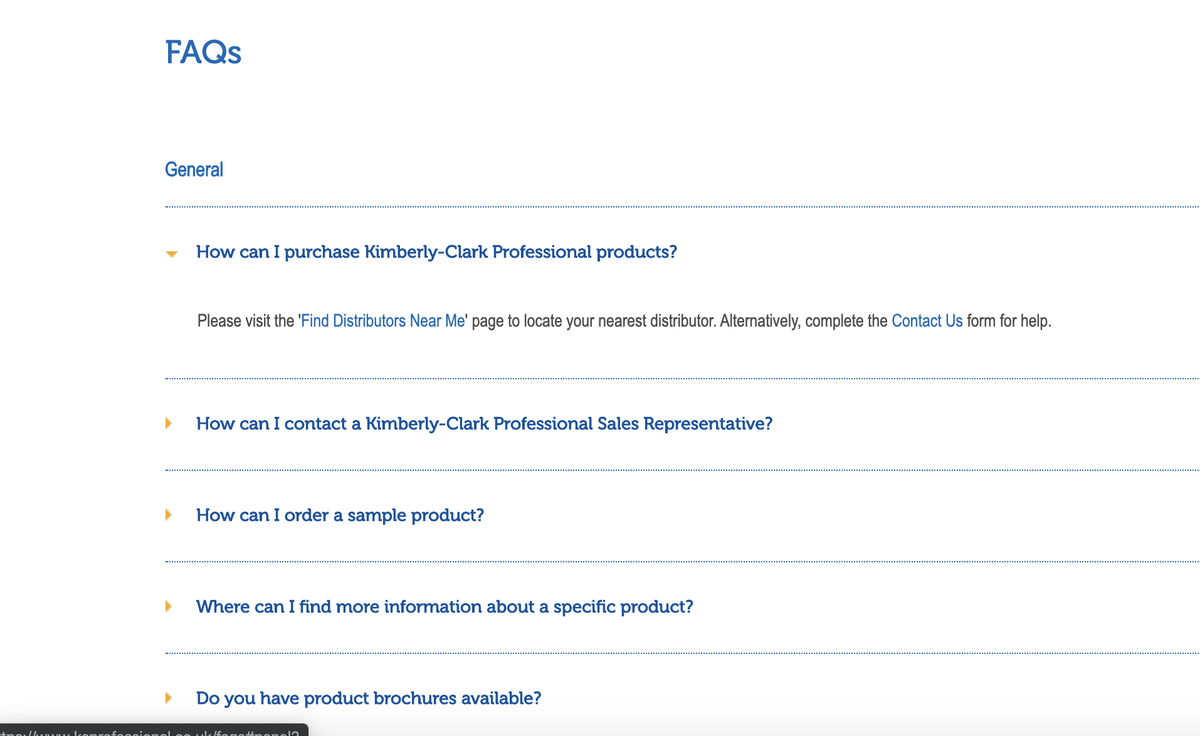Click the answer text 'Please visit the'
The height and width of the screenshot is (736, 1200).
(x=246, y=321)
